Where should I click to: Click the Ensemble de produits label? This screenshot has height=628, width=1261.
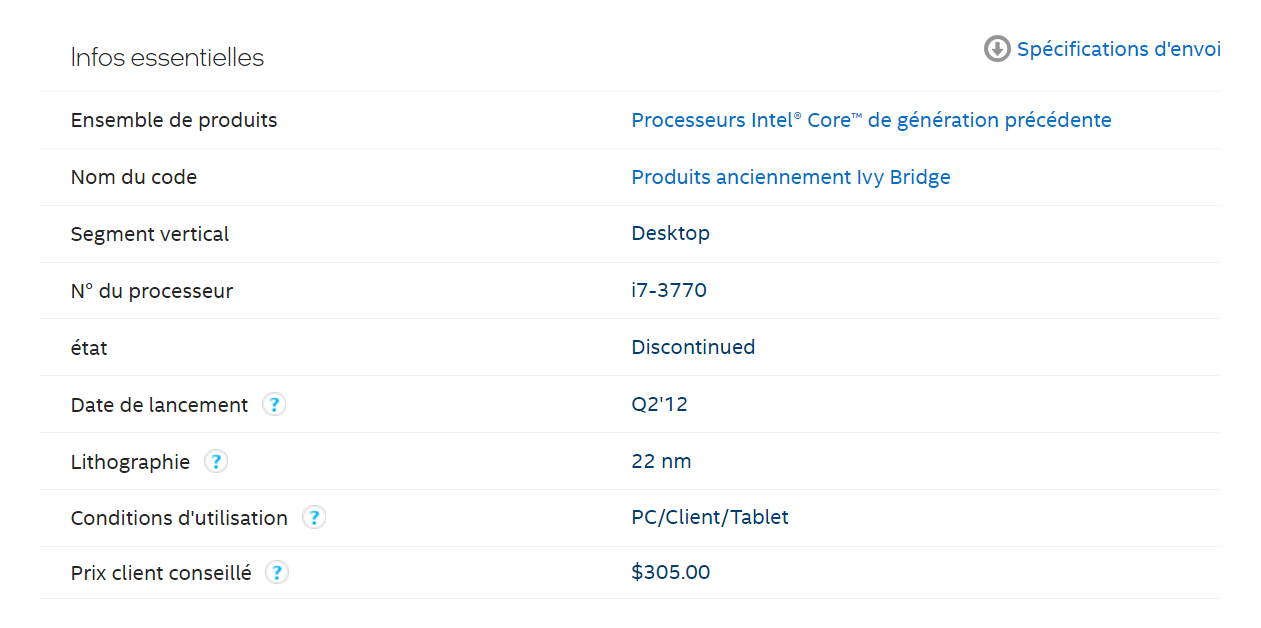[x=174, y=120]
